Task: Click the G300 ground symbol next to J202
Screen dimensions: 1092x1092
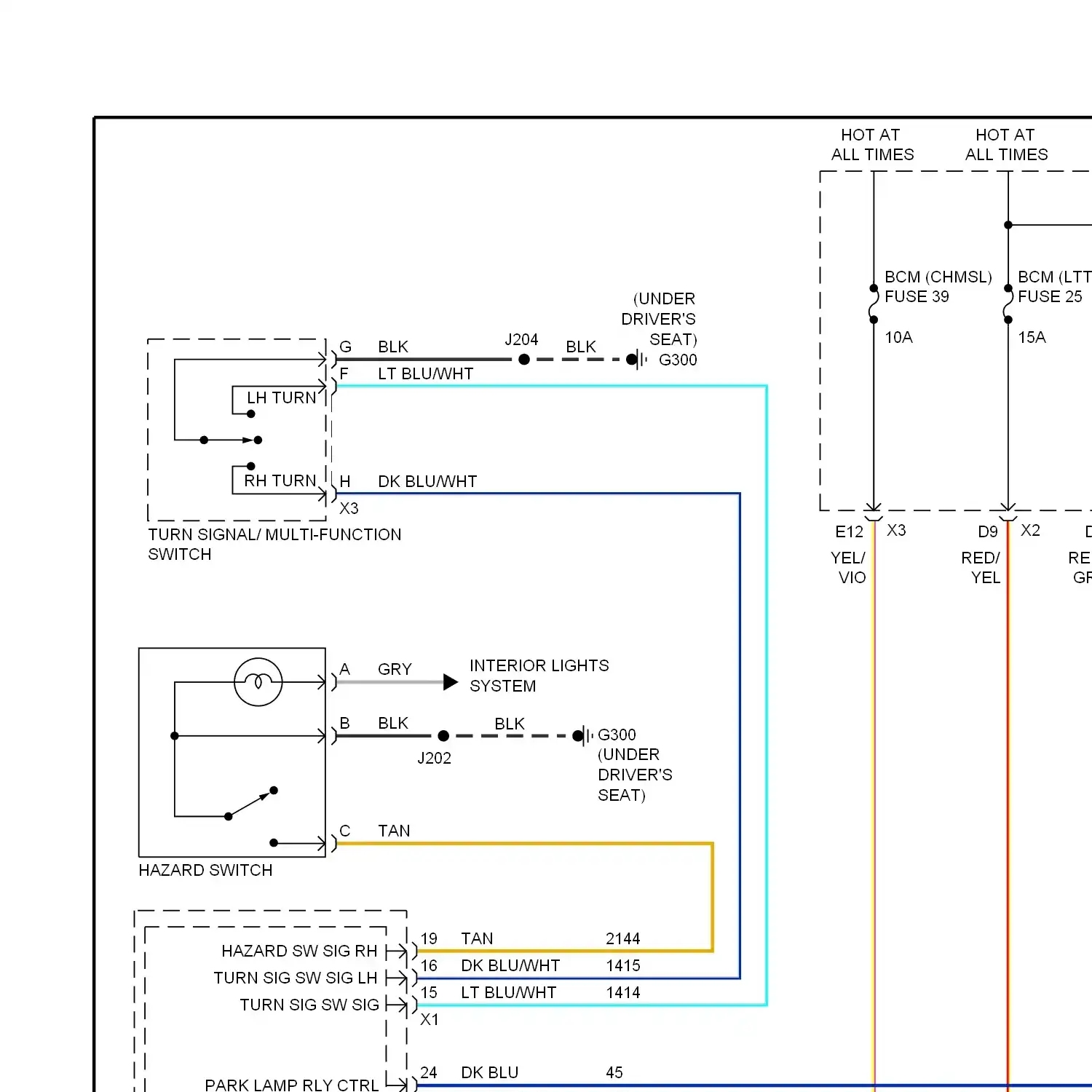Action: [583, 735]
